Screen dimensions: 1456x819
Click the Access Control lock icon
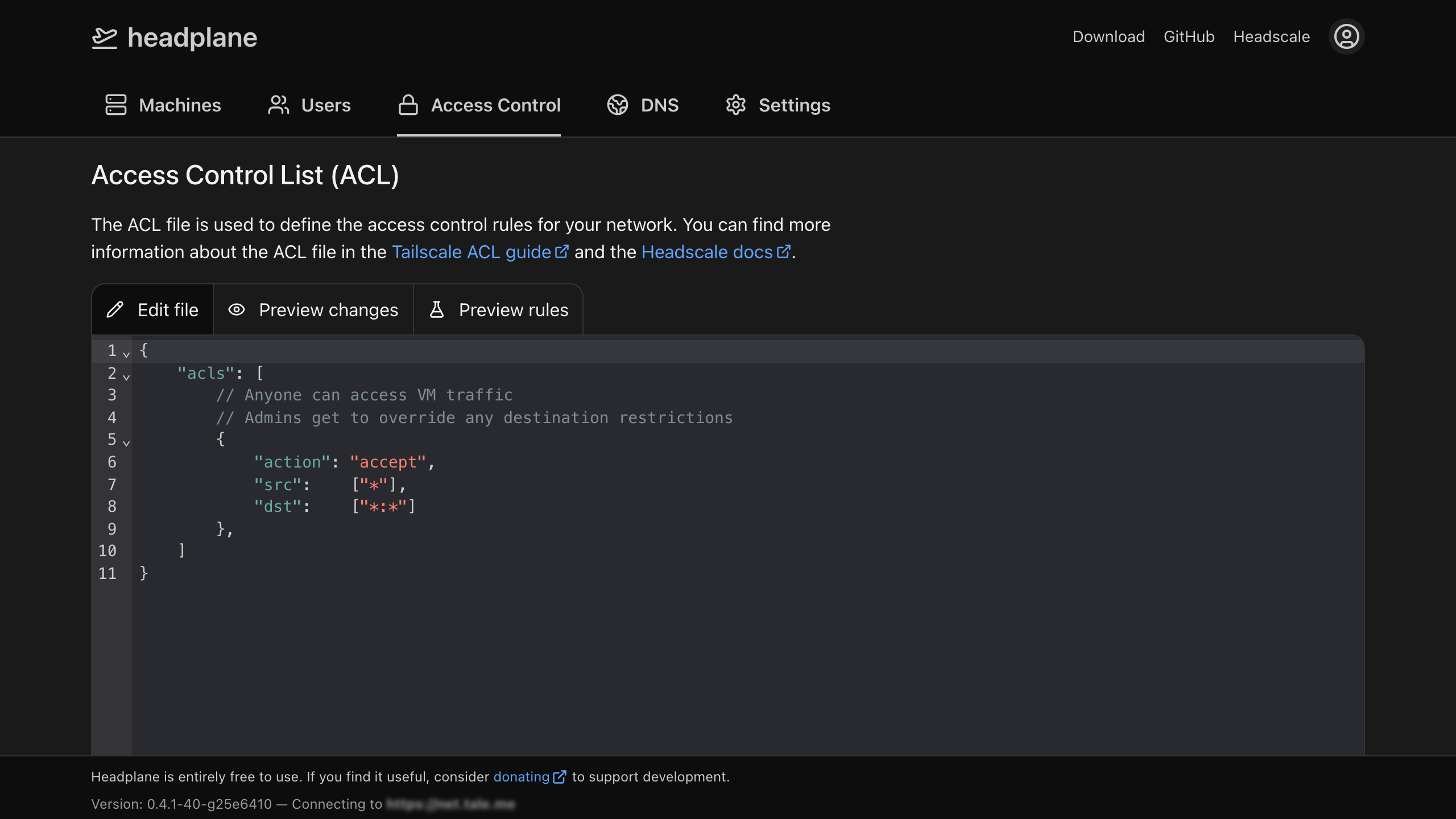coord(408,105)
